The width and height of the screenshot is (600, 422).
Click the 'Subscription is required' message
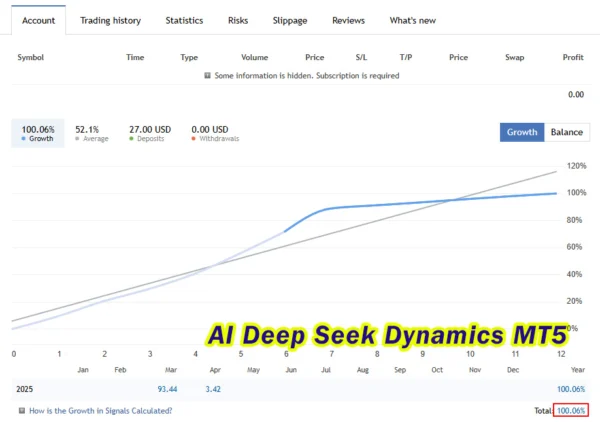point(357,75)
